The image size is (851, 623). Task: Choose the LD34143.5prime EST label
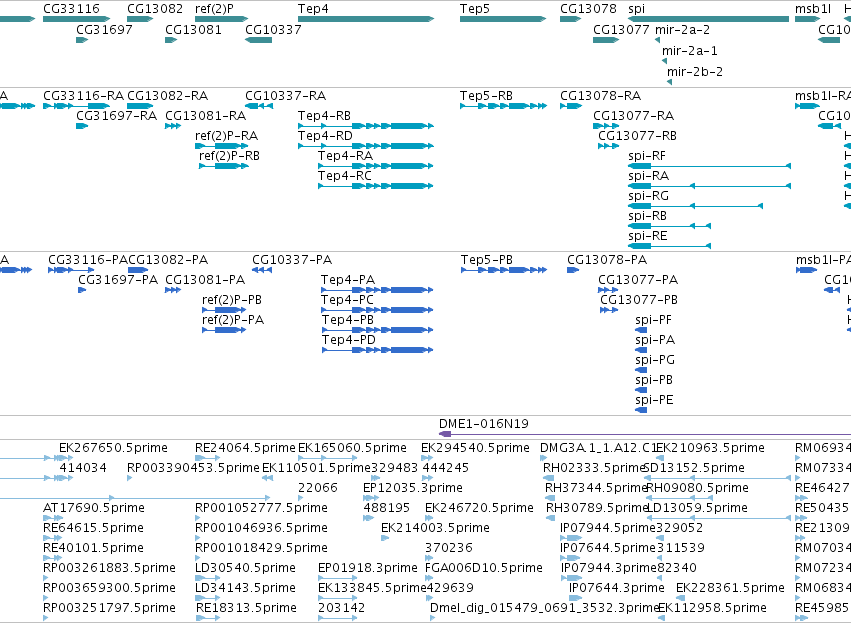click(x=245, y=588)
